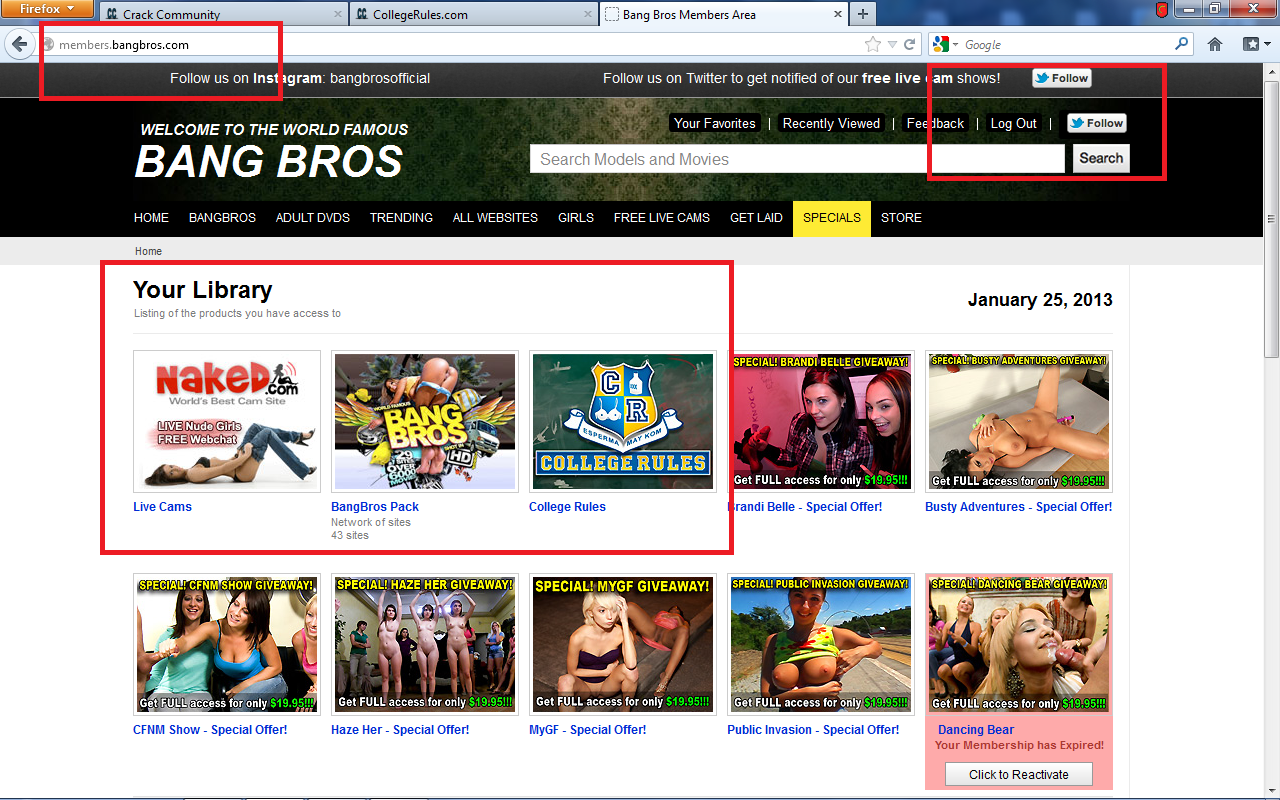Click the Click to Reactivate button
The image size is (1280, 800).
(x=1019, y=775)
